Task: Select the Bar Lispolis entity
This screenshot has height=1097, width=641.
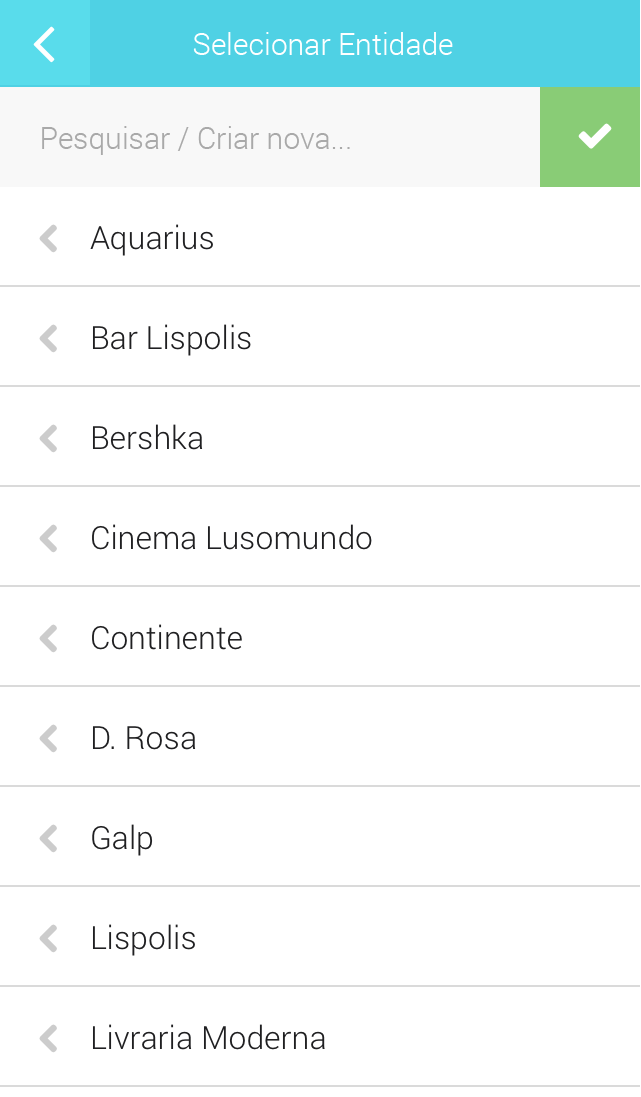Action: (x=171, y=338)
